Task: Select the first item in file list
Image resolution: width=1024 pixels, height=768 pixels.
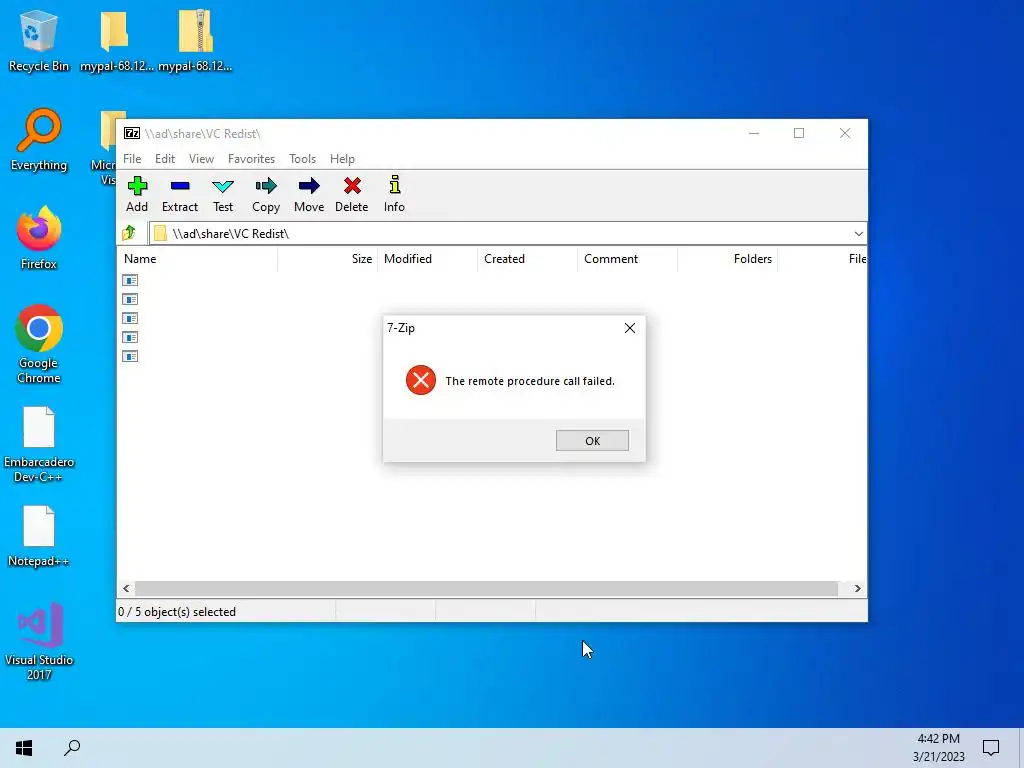Action: coord(130,280)
